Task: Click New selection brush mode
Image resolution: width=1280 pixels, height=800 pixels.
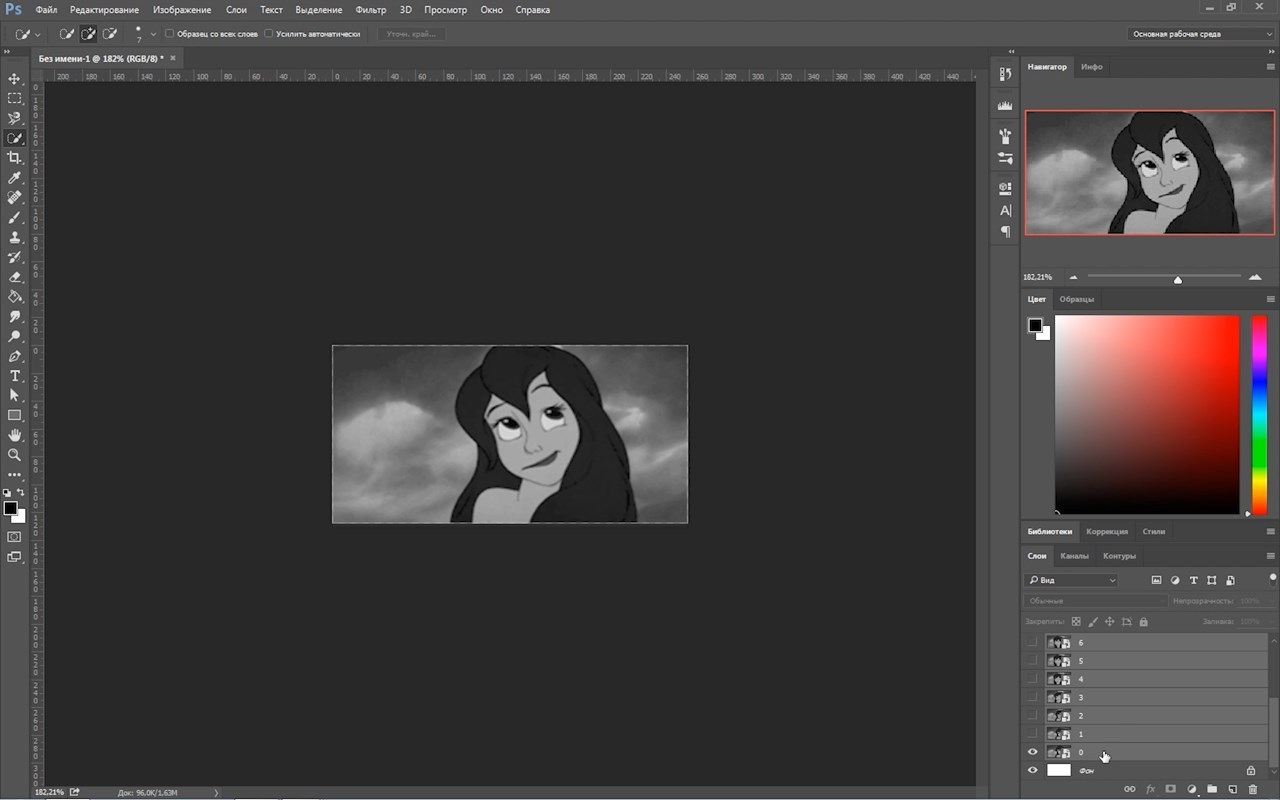Action: click(x=66, y=34)
